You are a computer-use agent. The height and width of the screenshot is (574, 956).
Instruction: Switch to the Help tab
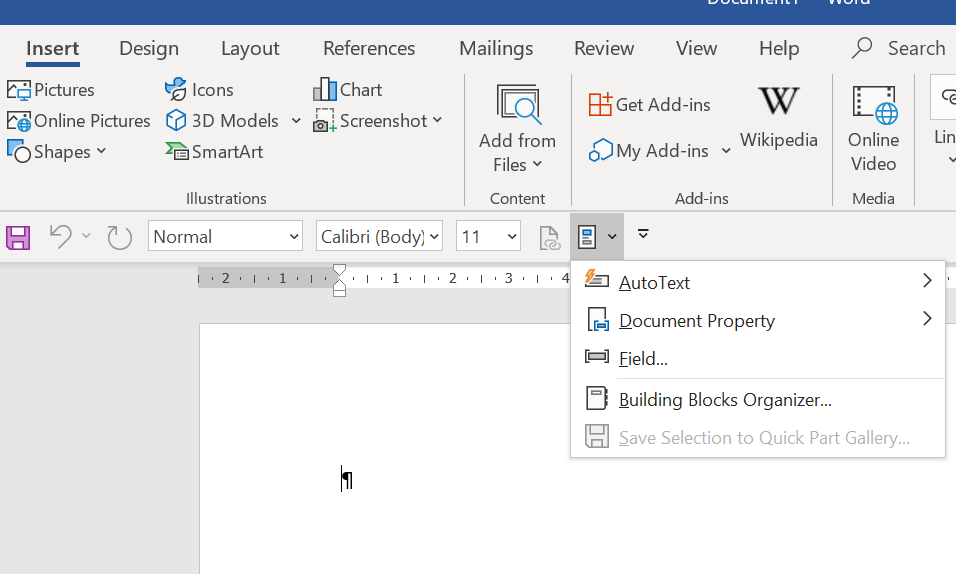(779, 48)
